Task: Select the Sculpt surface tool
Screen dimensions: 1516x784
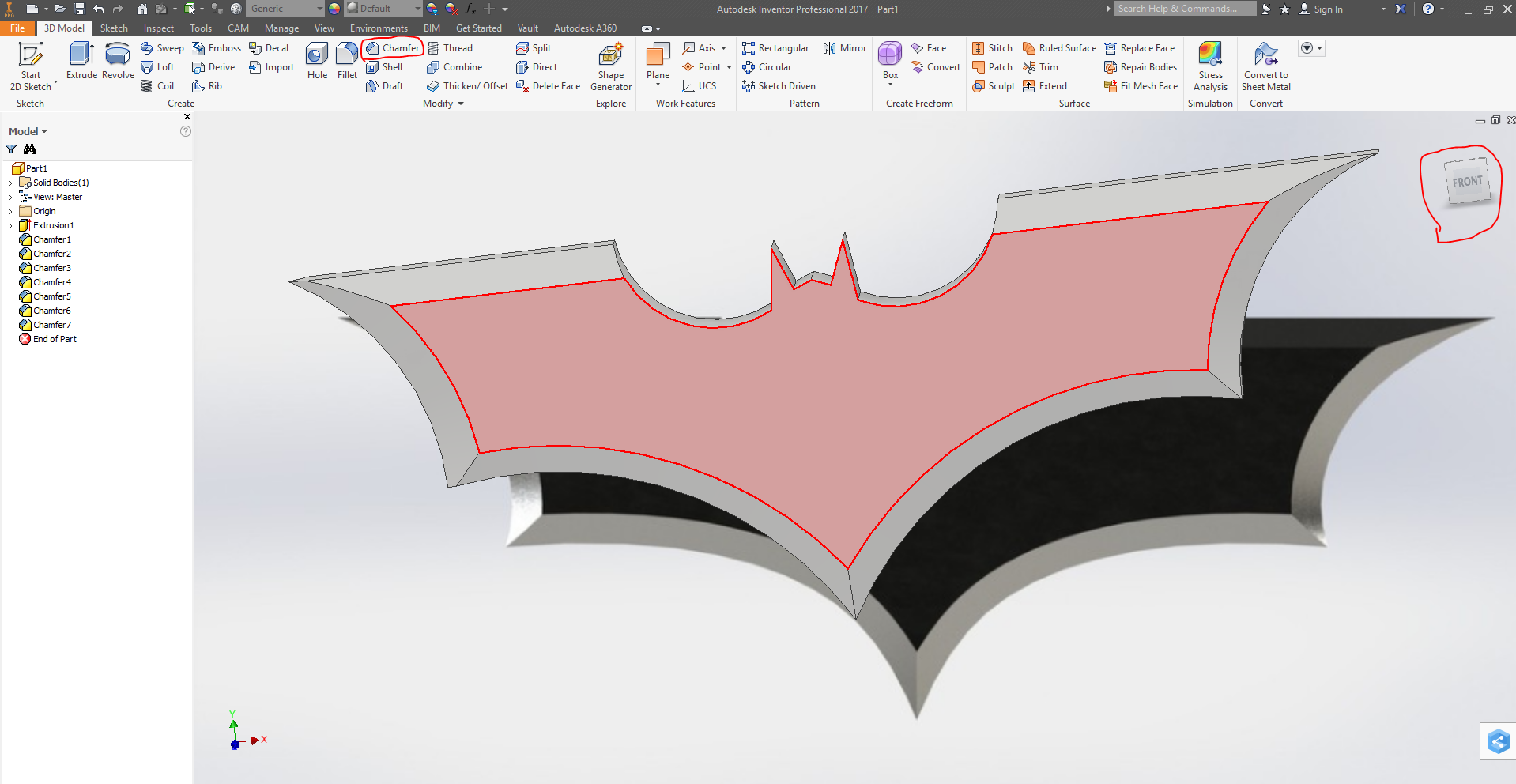Action: pyautogui.click(x=994, y=86)
